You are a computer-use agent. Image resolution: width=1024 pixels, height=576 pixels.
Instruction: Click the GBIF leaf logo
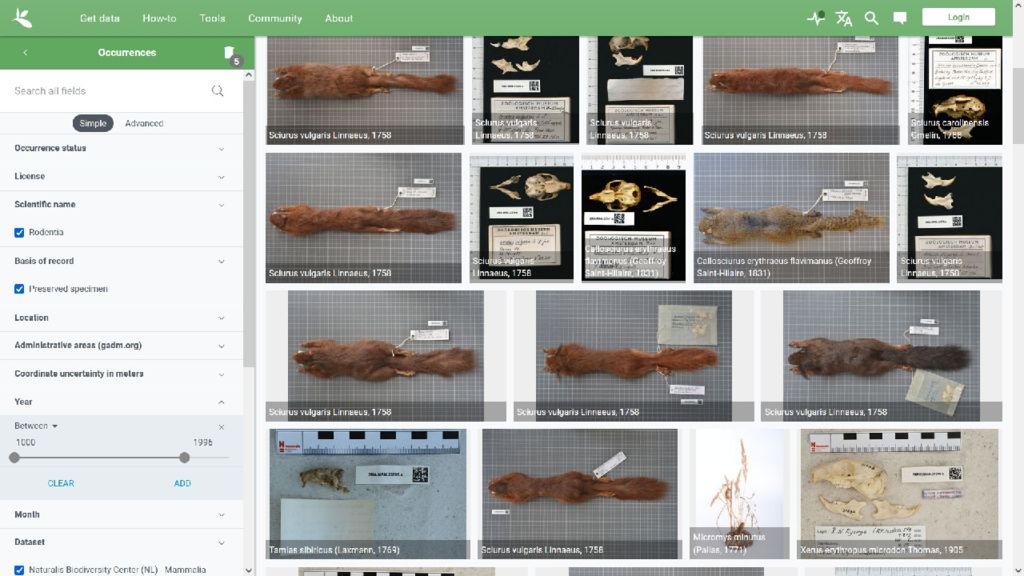tap(22, 18)
